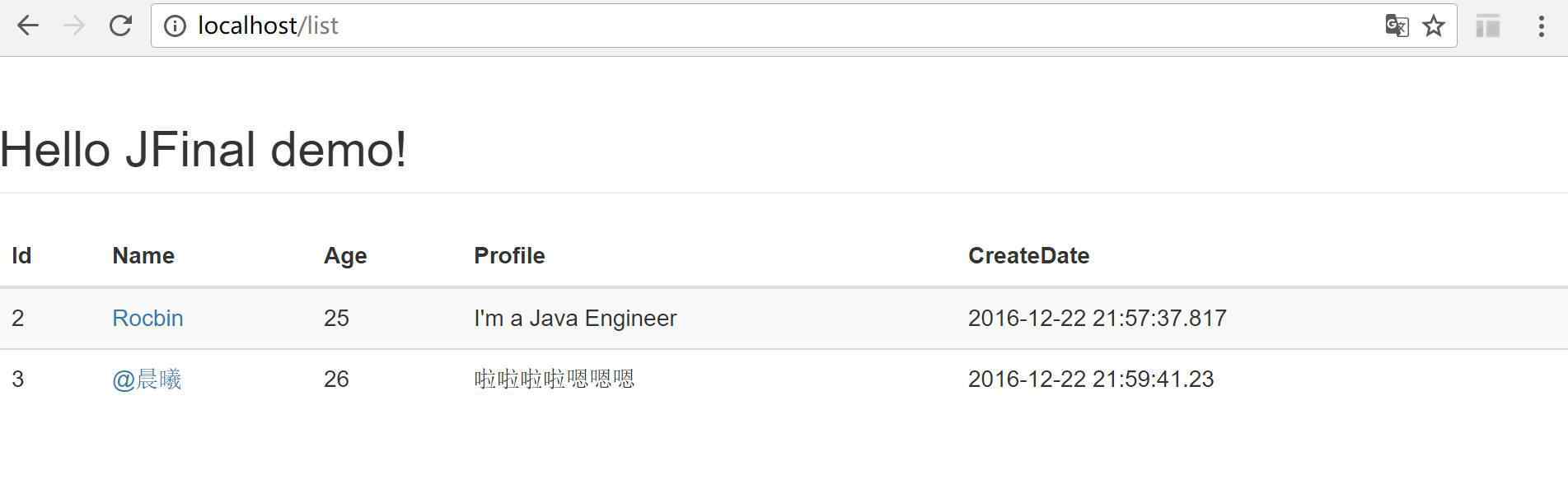Open the Chrome three-dot menu
Viewport: 1568px width, 503px height.
(1541, 26)
